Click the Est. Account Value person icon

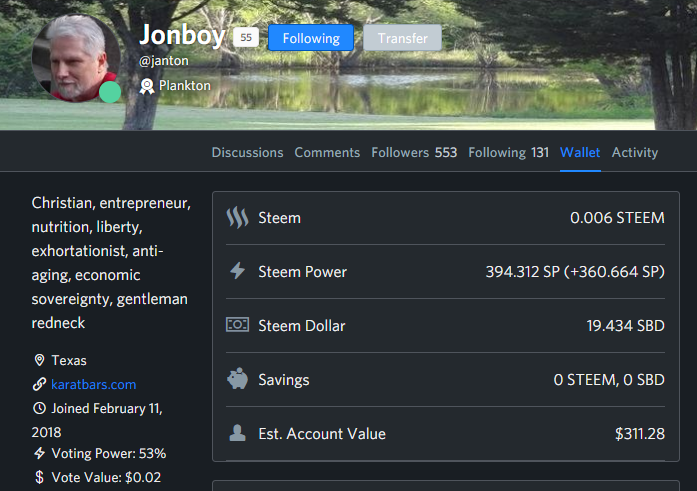(237, 433)
